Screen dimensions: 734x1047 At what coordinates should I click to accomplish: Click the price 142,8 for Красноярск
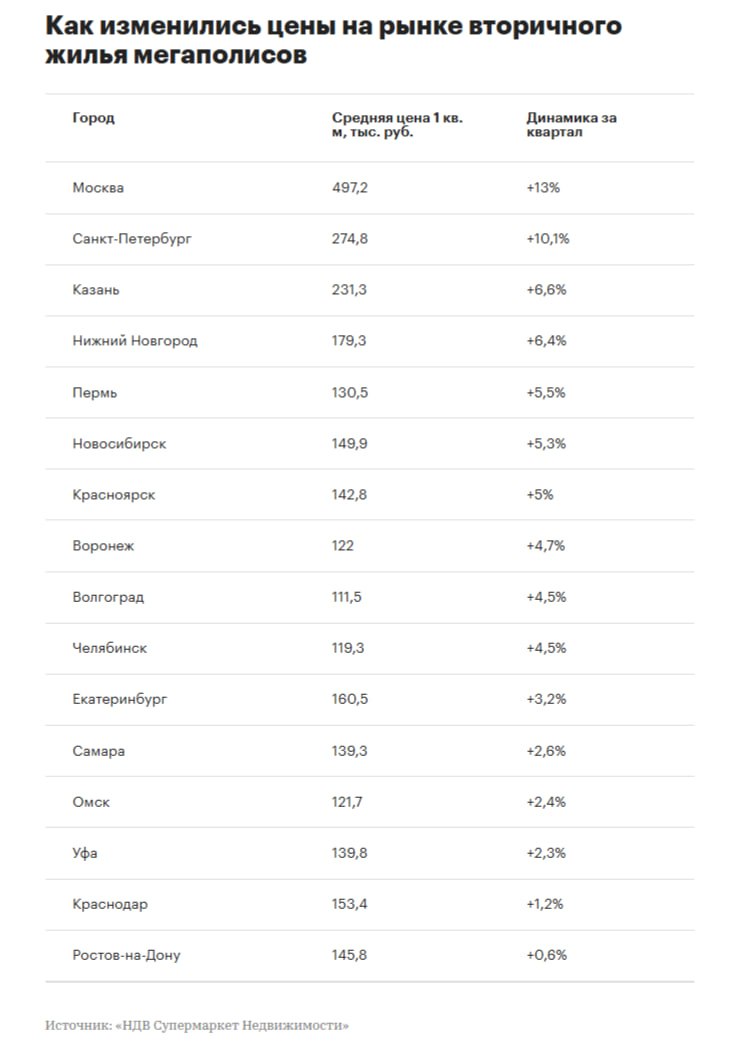click(350, 494)
